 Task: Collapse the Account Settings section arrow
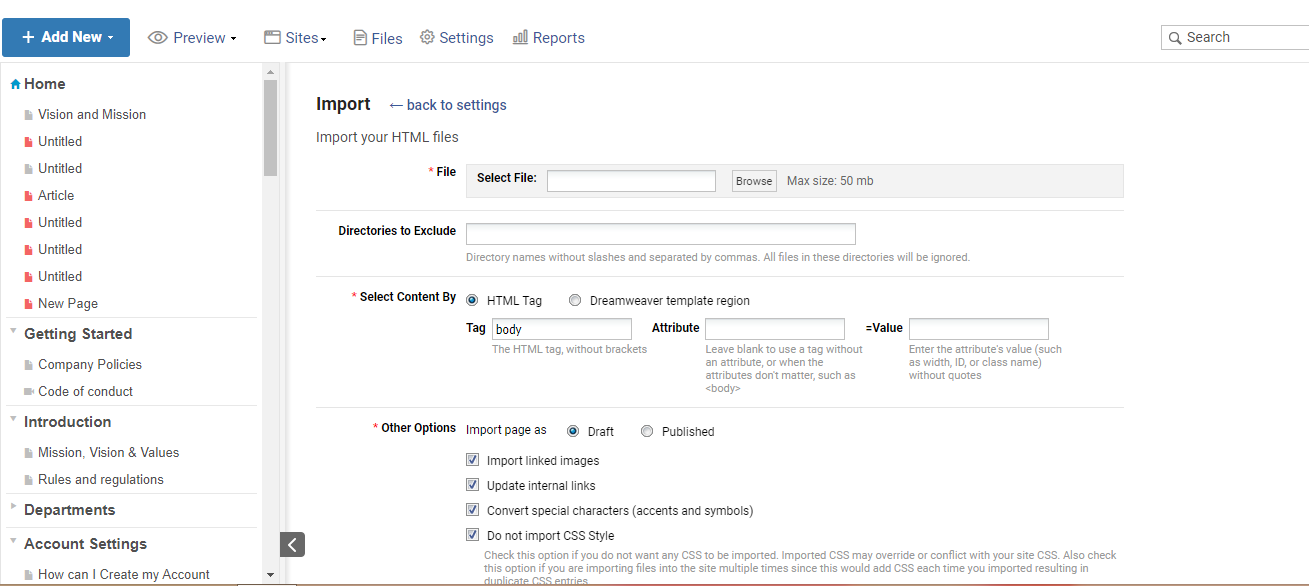(13, 540)
